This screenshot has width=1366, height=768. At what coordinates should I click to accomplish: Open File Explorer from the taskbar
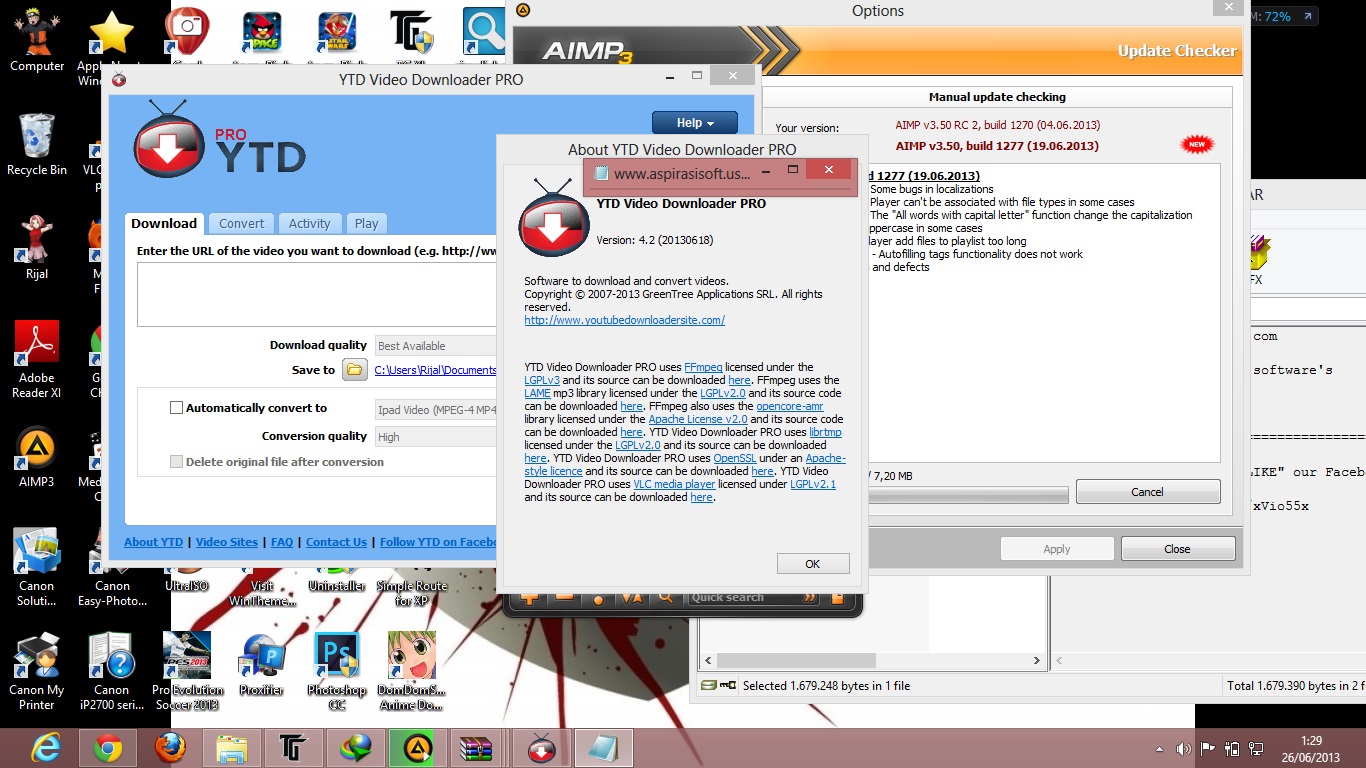coord(232,747)
